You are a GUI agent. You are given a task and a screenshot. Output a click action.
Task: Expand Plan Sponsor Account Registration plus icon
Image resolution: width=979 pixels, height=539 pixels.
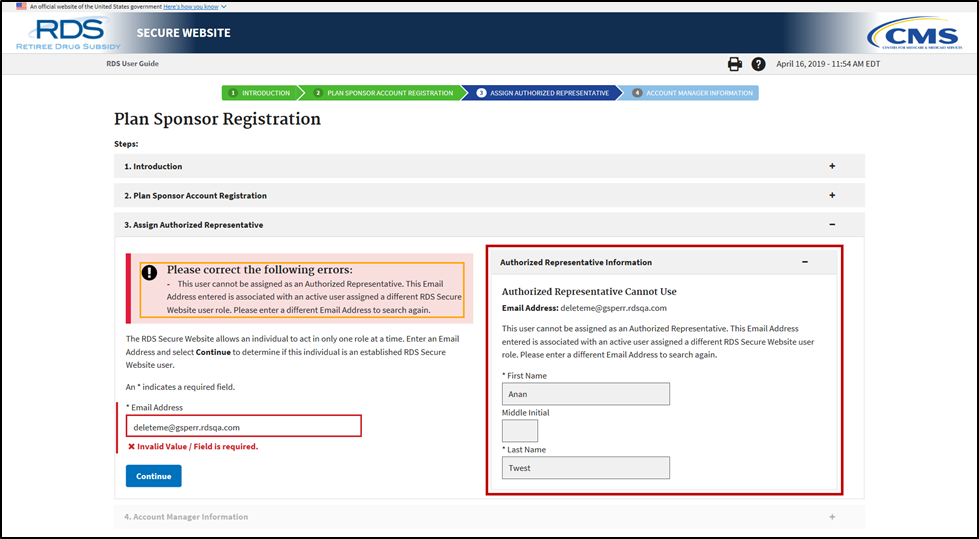pyautogui.click(x=831, y=196)
